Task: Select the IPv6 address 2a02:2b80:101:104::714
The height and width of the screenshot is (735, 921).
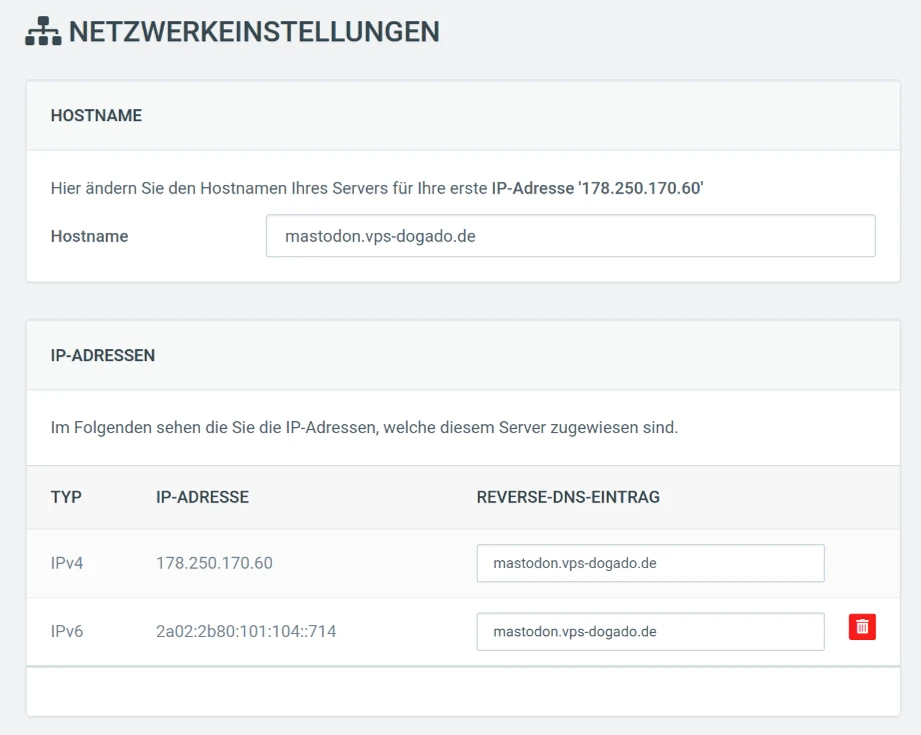Action: (x=246, y=631)
